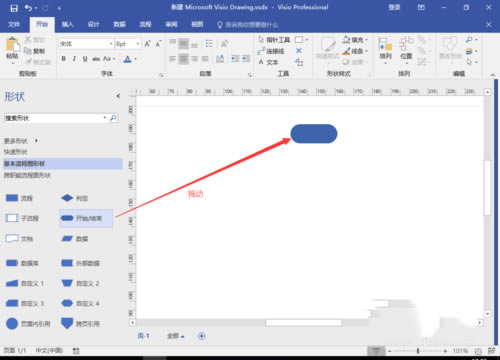This screenshot has width=500, height=360.
Task: Click the align left paragraph icon
Action: point(172,59)
